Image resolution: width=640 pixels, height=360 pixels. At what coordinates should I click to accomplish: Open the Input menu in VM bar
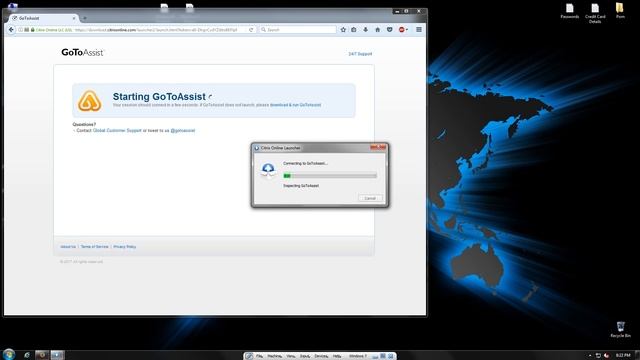click(x=305, y=356)
